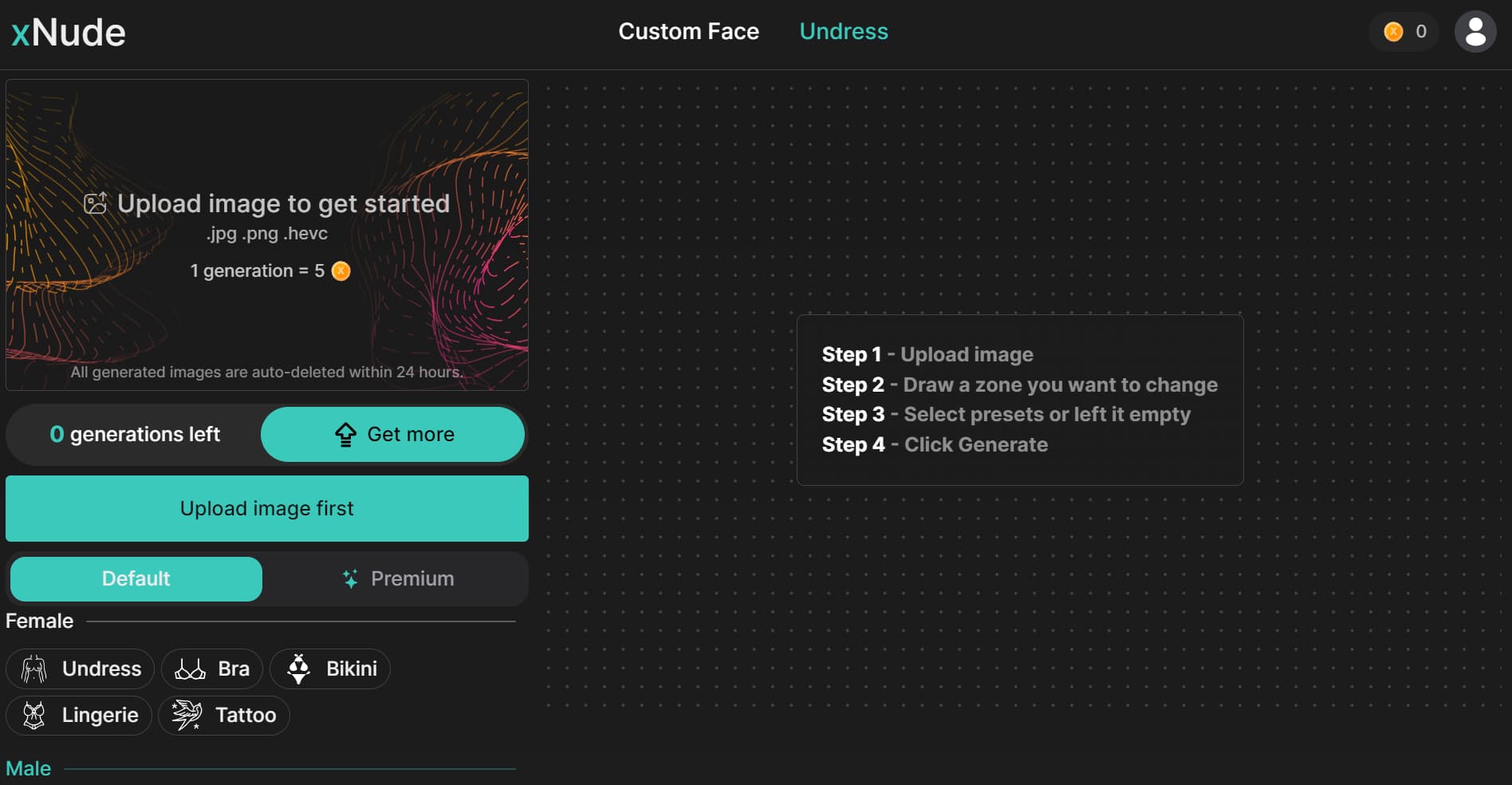Click the coin icon after "1 generation = 5"
The image size is (1512, 785).
(341, 271)
